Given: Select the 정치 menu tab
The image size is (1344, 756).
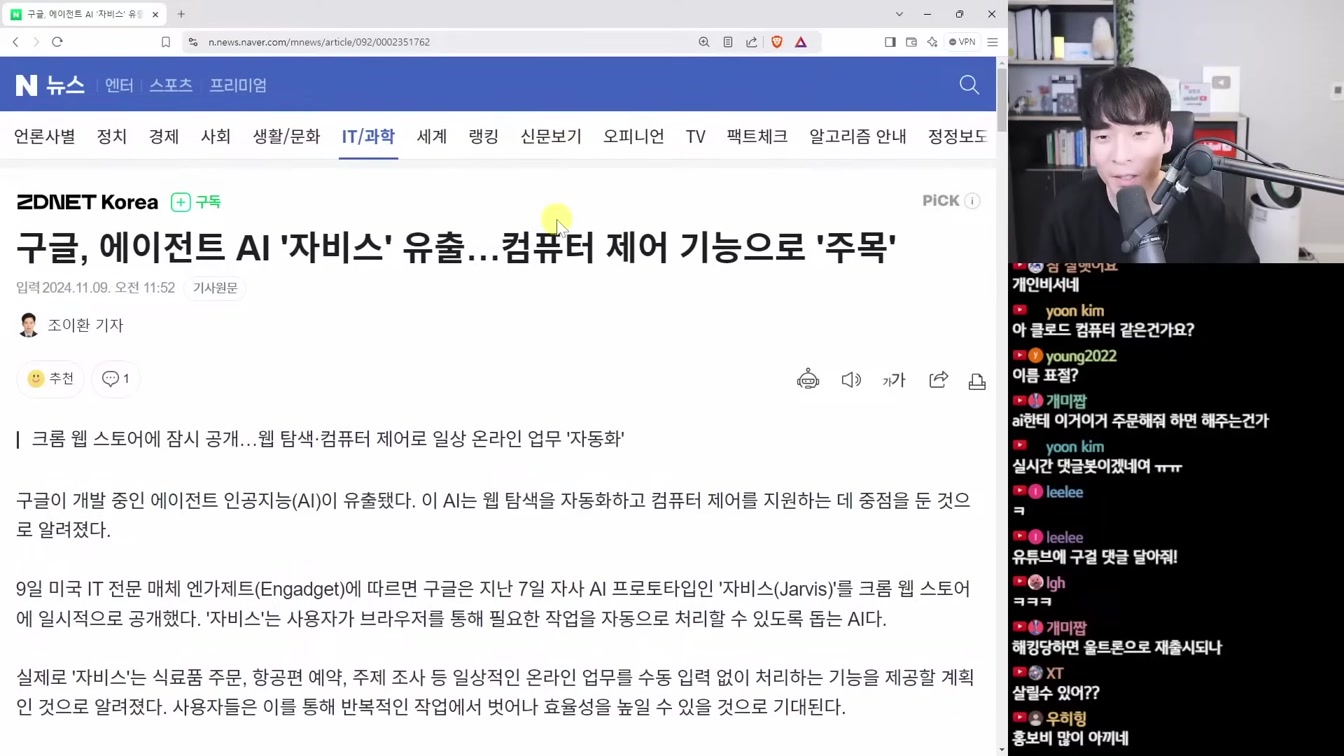Looking at the screenshot, I should tap(112, 136).
